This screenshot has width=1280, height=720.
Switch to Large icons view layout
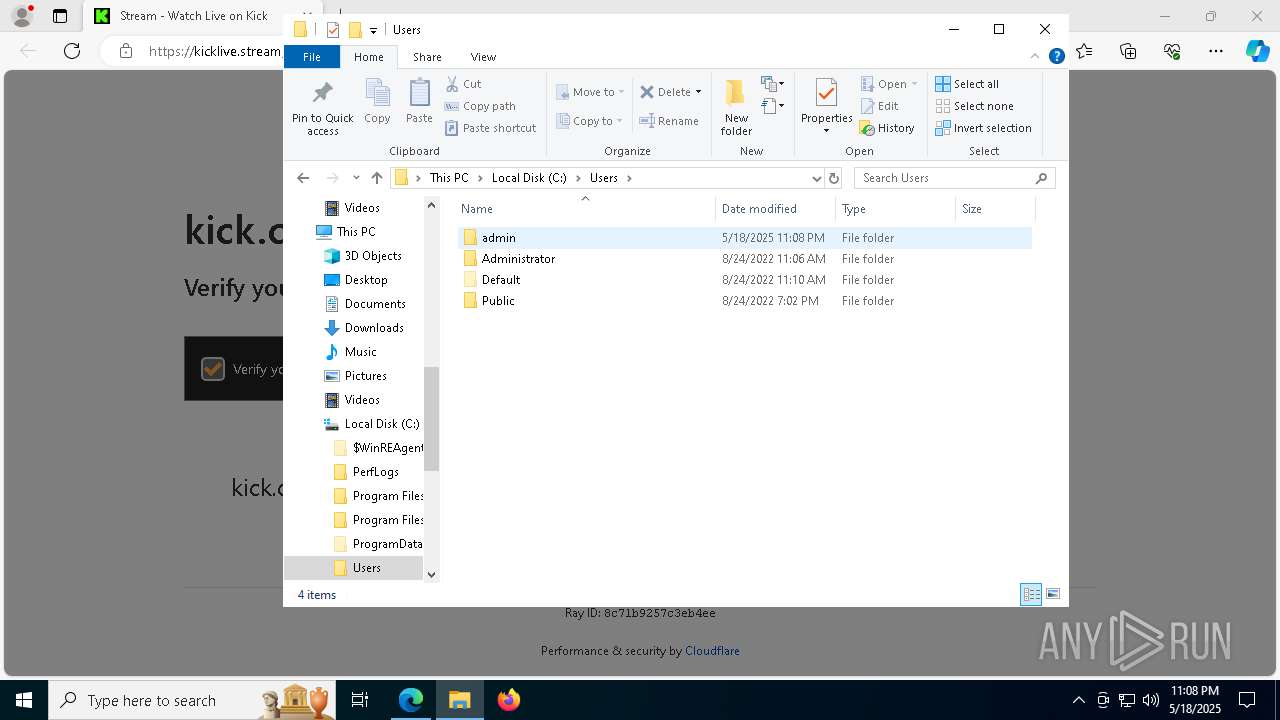1052,594
